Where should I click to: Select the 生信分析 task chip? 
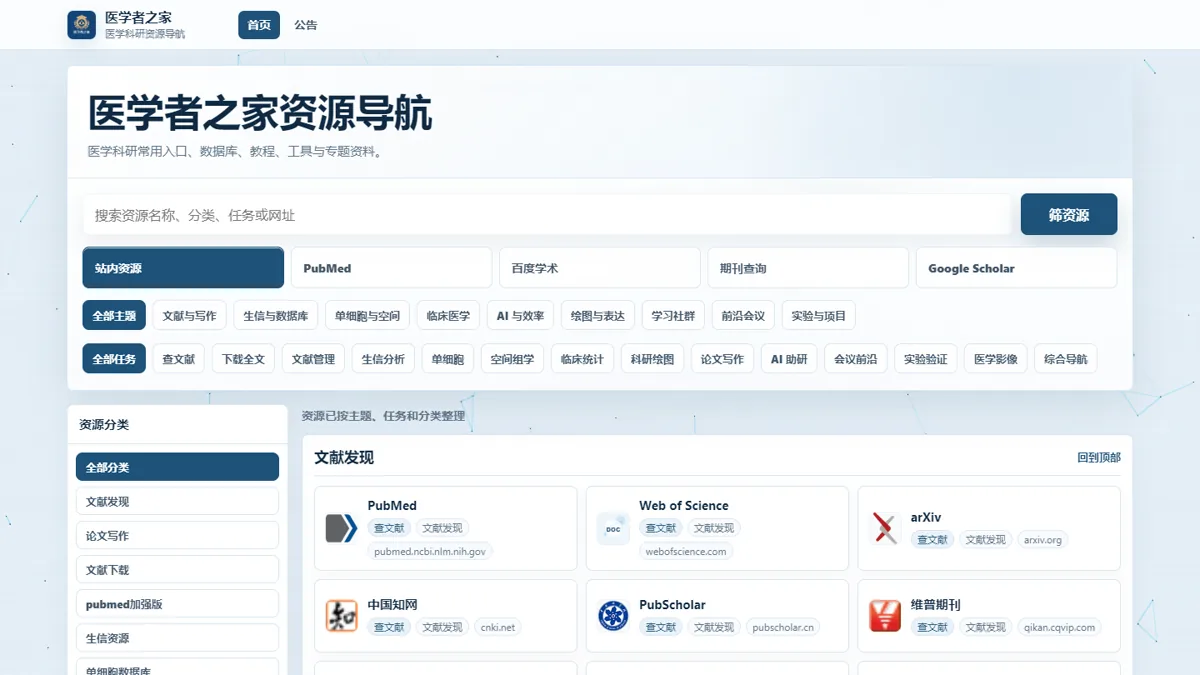384,359
